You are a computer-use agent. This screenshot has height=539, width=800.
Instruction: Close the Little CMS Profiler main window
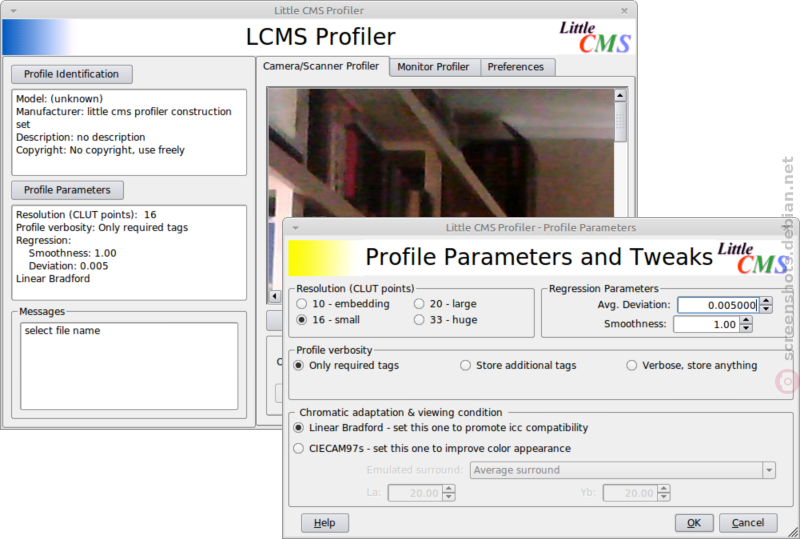point(624,11)
